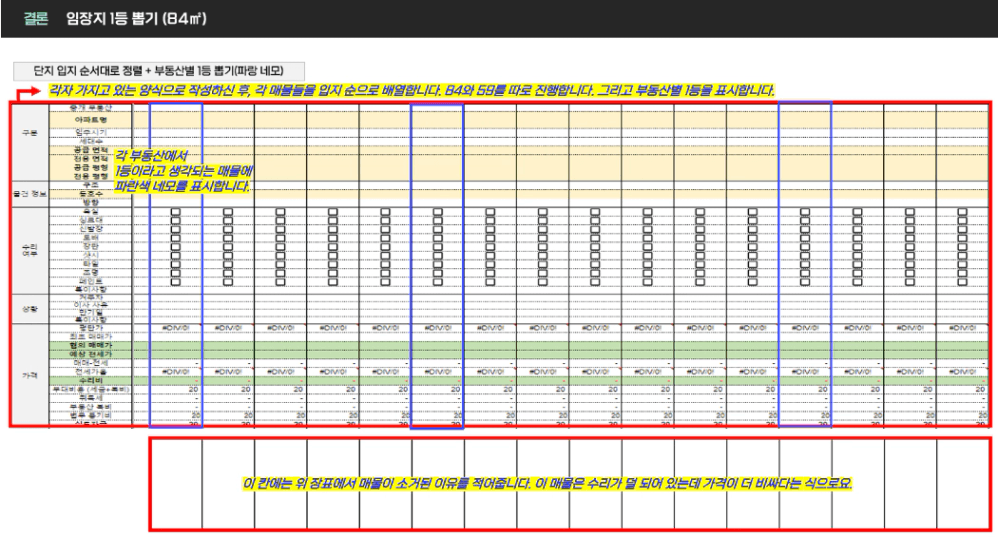Click the 매매-전세 row label
The height and width of the screenshot is (537, 998).
coord(90,363)
